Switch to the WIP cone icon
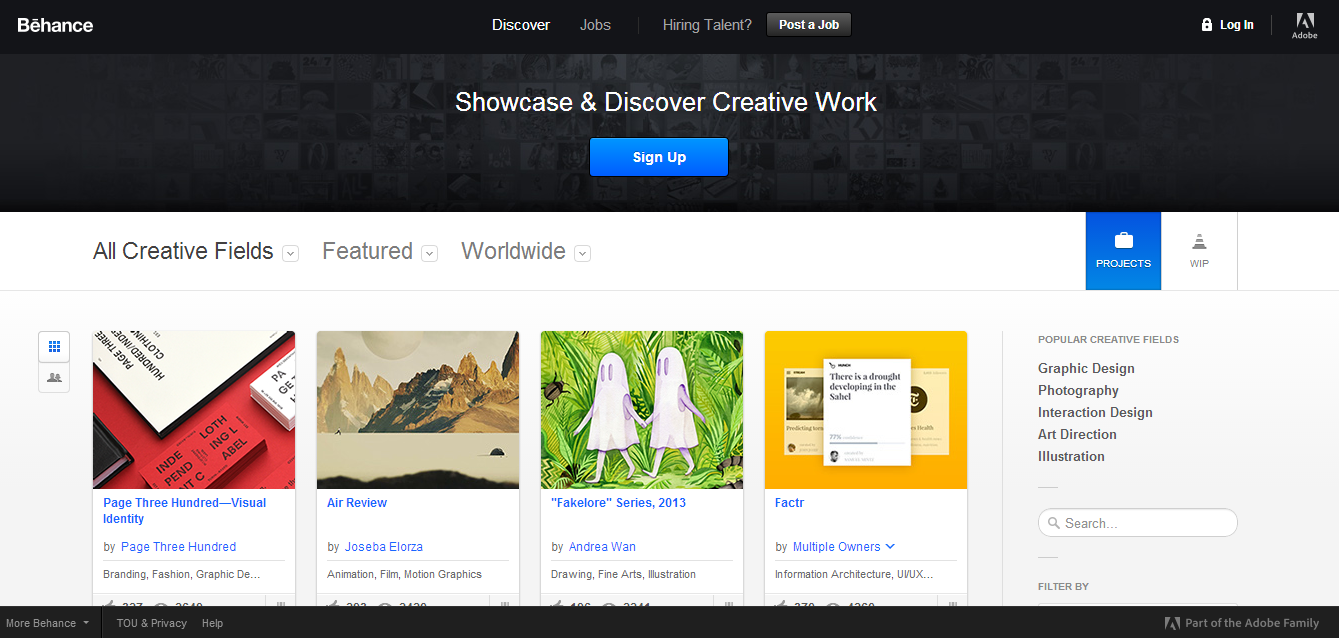This screenshot has height=638, width=1339. tap(1199, 241)
